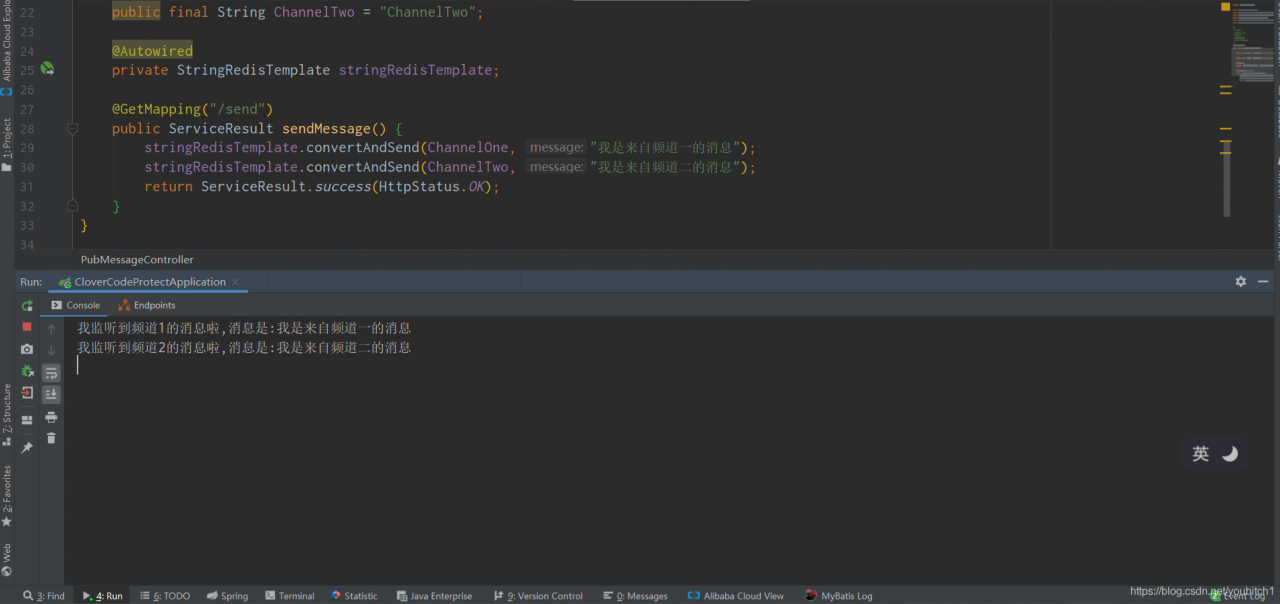Toggle scroll to end of console

pyautogui.click(x=51, y=394)
